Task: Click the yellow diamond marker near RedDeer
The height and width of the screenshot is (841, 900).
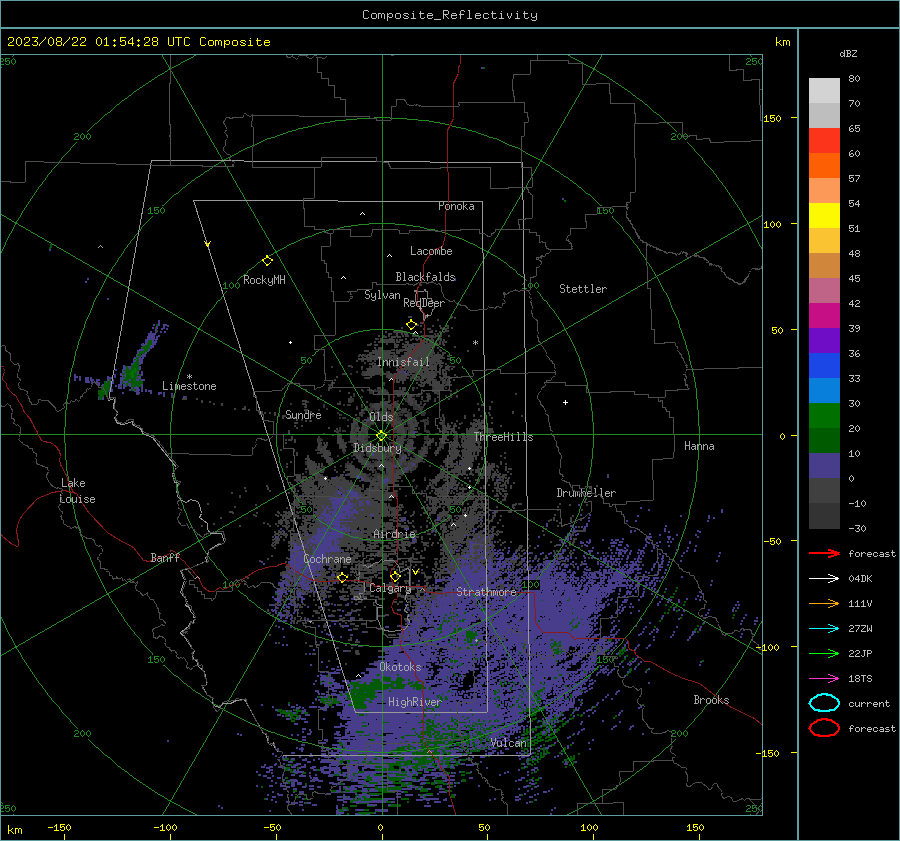Action: [x=411, y=325]
